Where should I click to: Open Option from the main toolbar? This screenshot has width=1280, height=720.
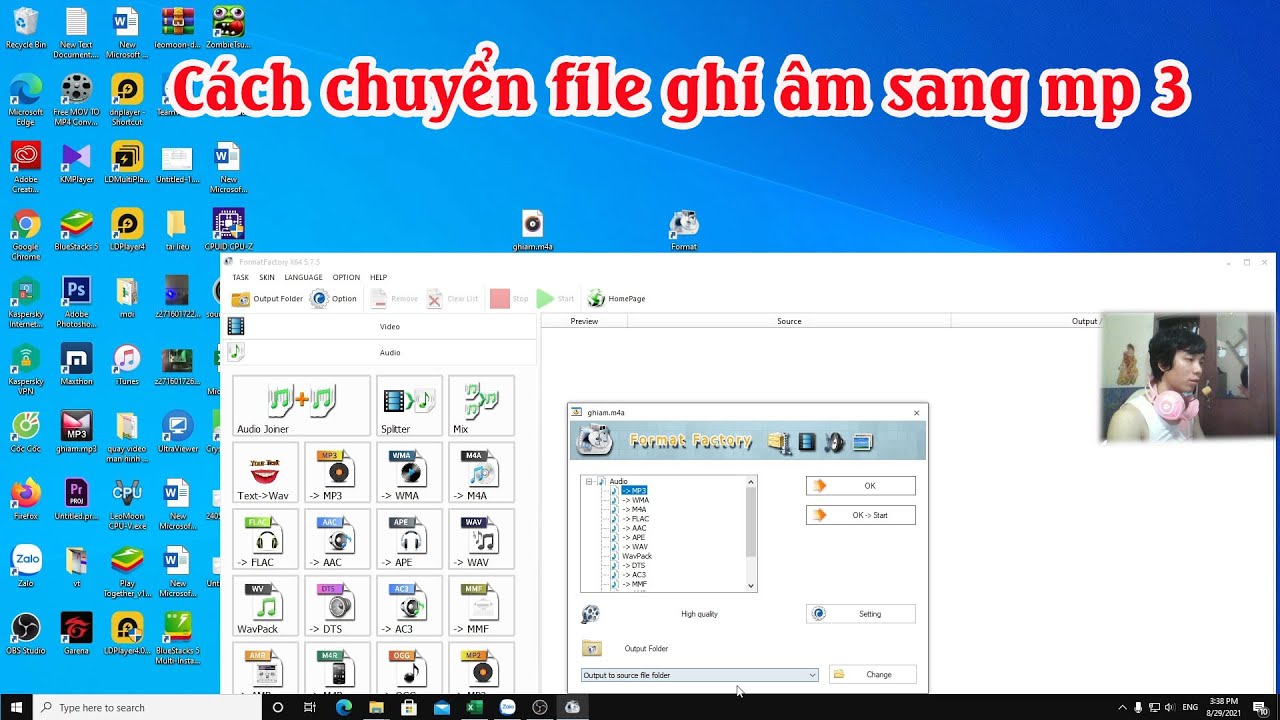pos(334,299)
